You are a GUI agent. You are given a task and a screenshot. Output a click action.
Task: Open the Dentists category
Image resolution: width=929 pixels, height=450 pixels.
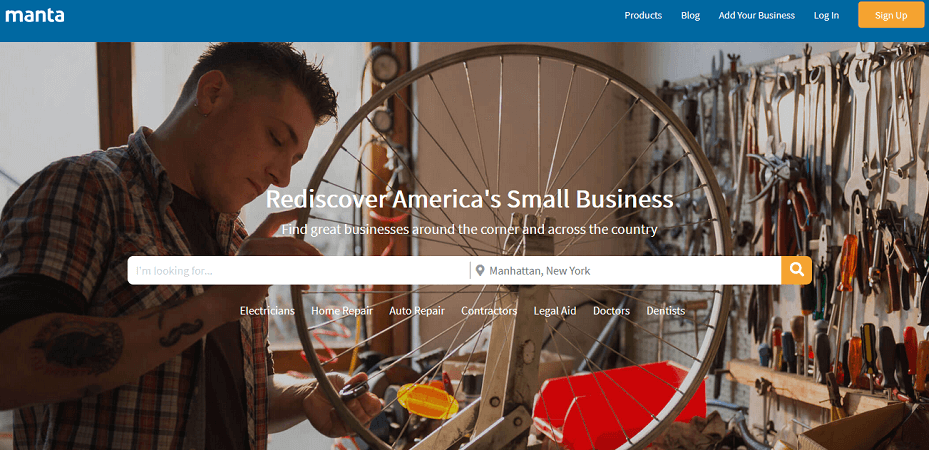click(666, 311)
